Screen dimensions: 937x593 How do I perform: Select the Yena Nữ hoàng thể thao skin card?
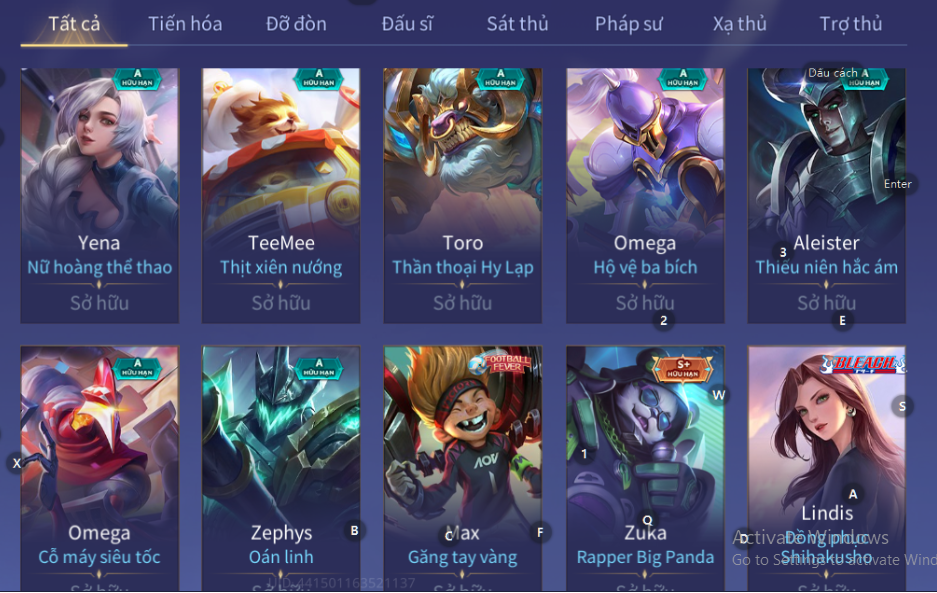[100, 195]
